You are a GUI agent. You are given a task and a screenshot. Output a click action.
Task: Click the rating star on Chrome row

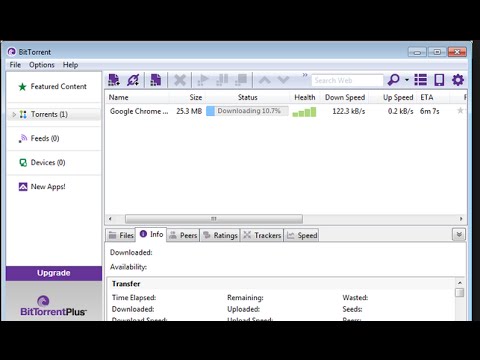[x=460, y=110]
